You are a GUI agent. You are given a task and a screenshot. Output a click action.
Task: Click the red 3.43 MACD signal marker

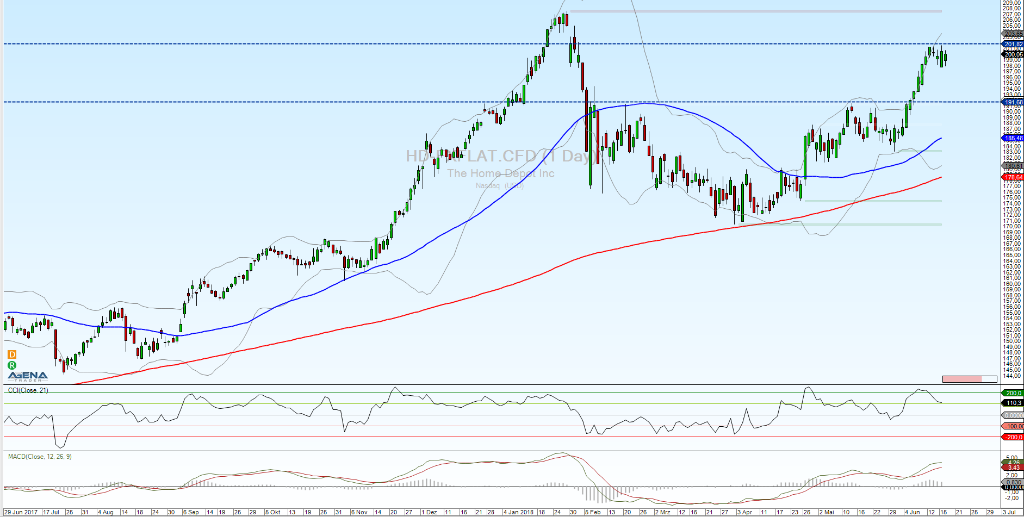[x=1013, y=467]
